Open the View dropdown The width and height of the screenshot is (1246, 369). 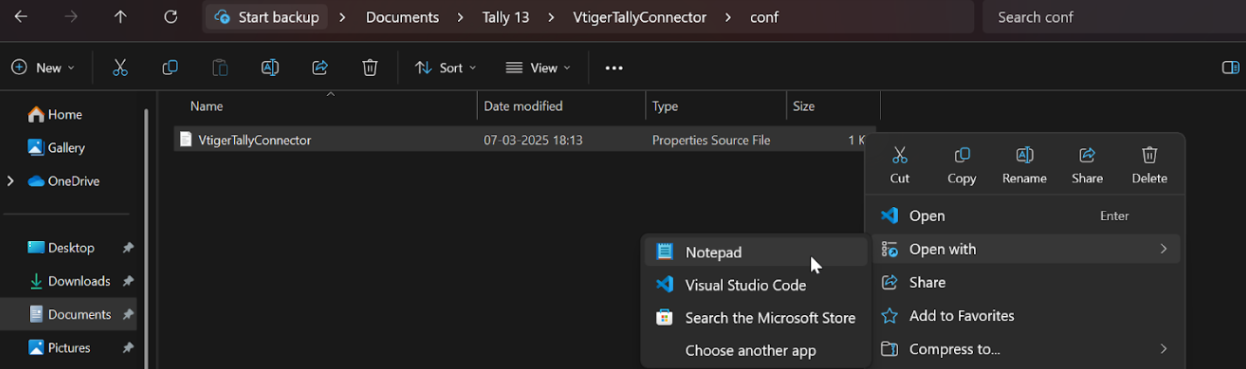(538, 67)
